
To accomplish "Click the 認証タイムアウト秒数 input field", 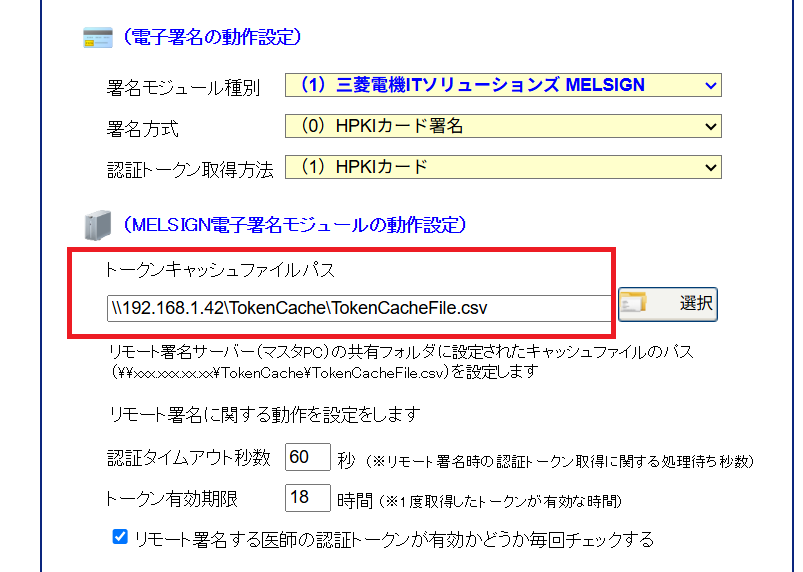I will click(308, 457).
